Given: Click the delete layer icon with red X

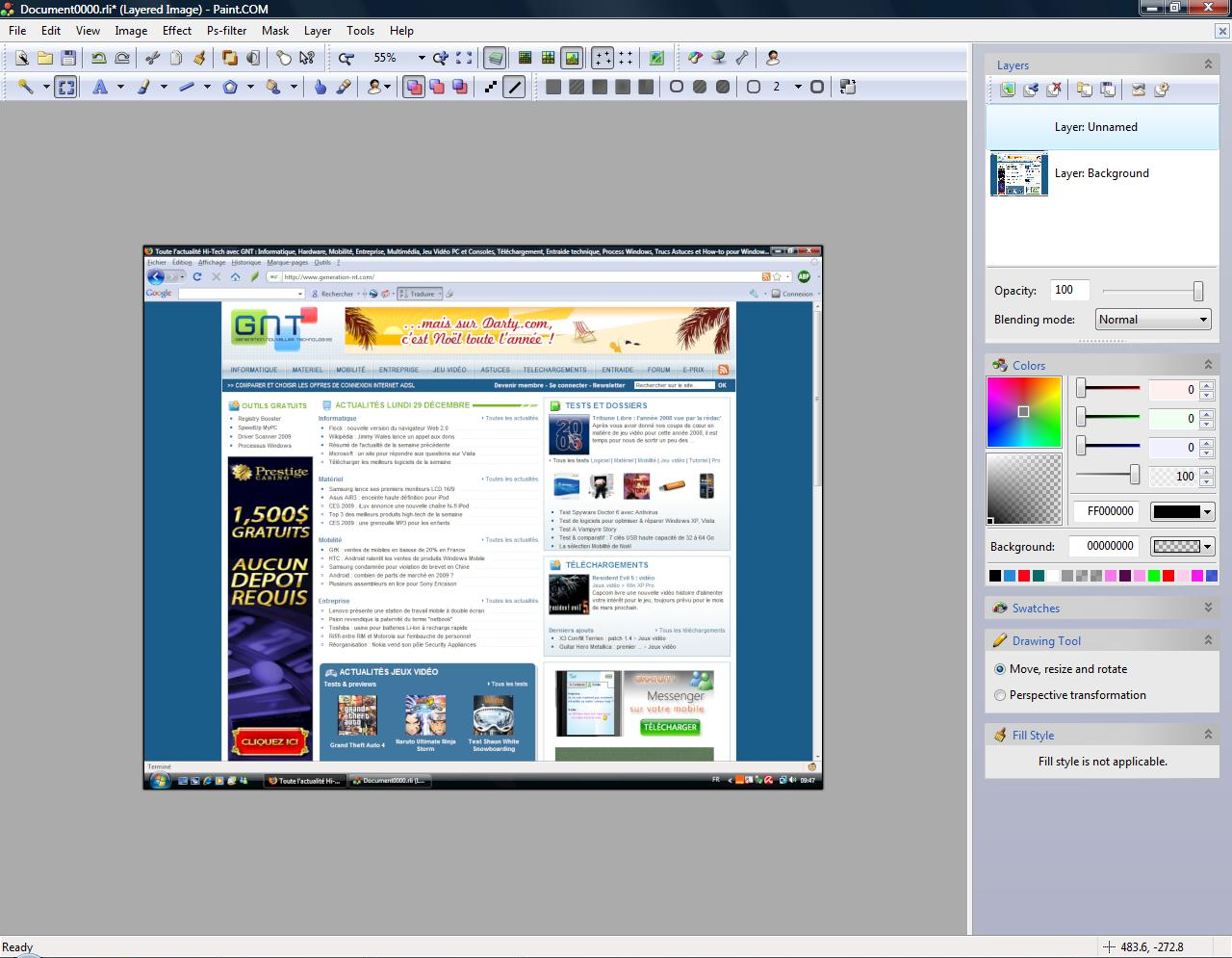Looking at the screenshot, I should click(1054, 90).
